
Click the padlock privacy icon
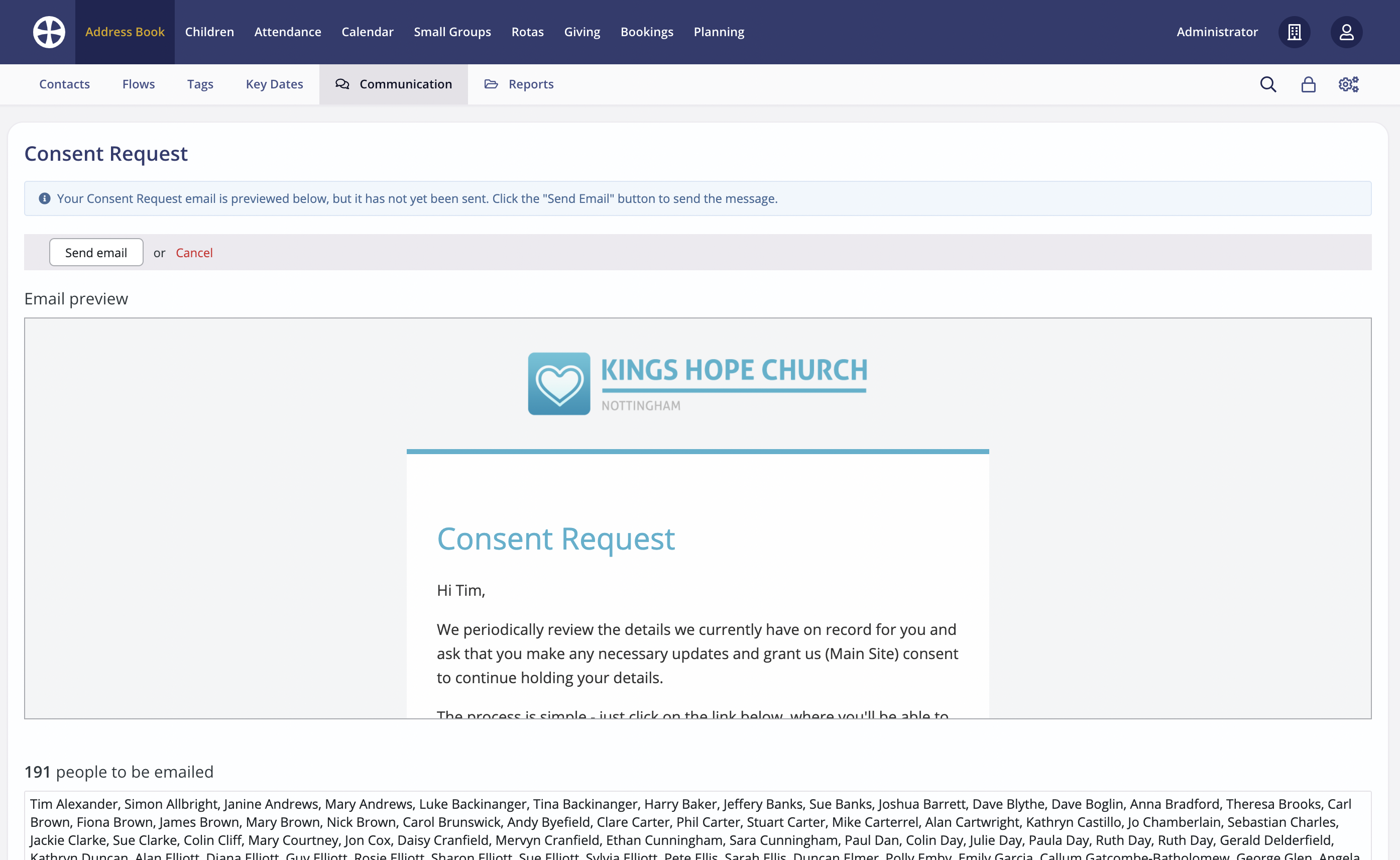tap(1308, 84)
